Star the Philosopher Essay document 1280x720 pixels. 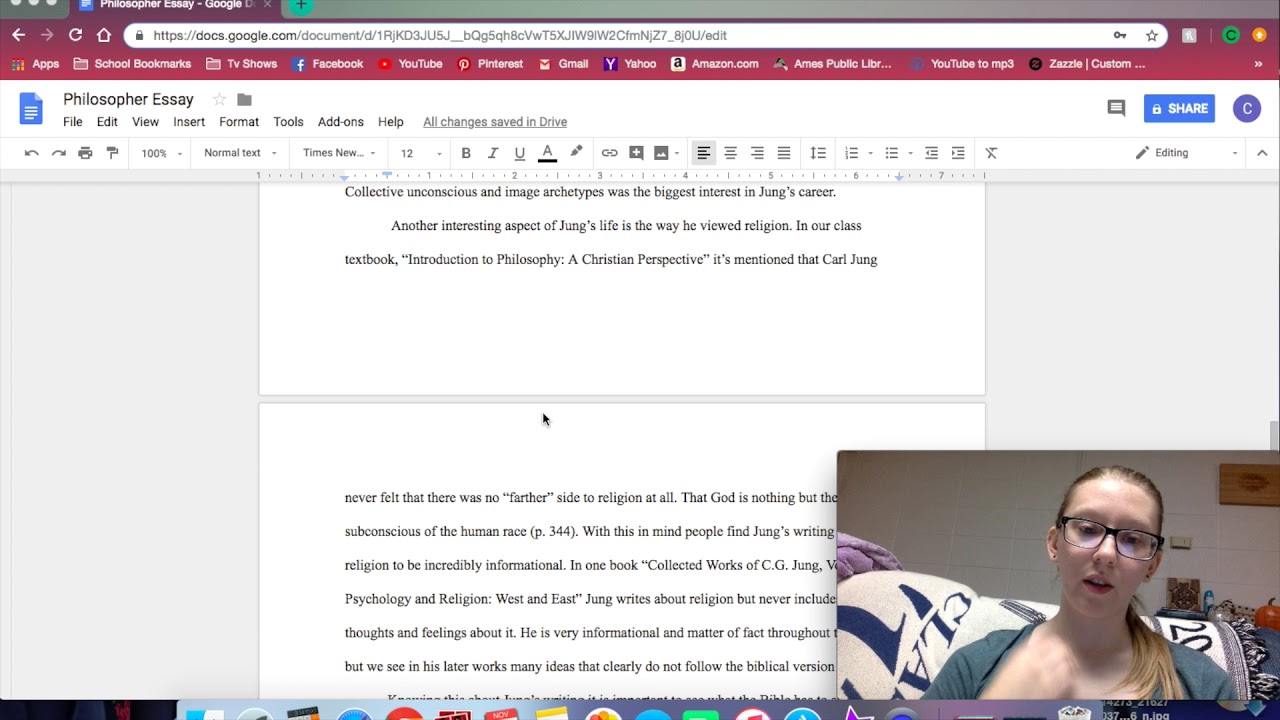(218, 100)
